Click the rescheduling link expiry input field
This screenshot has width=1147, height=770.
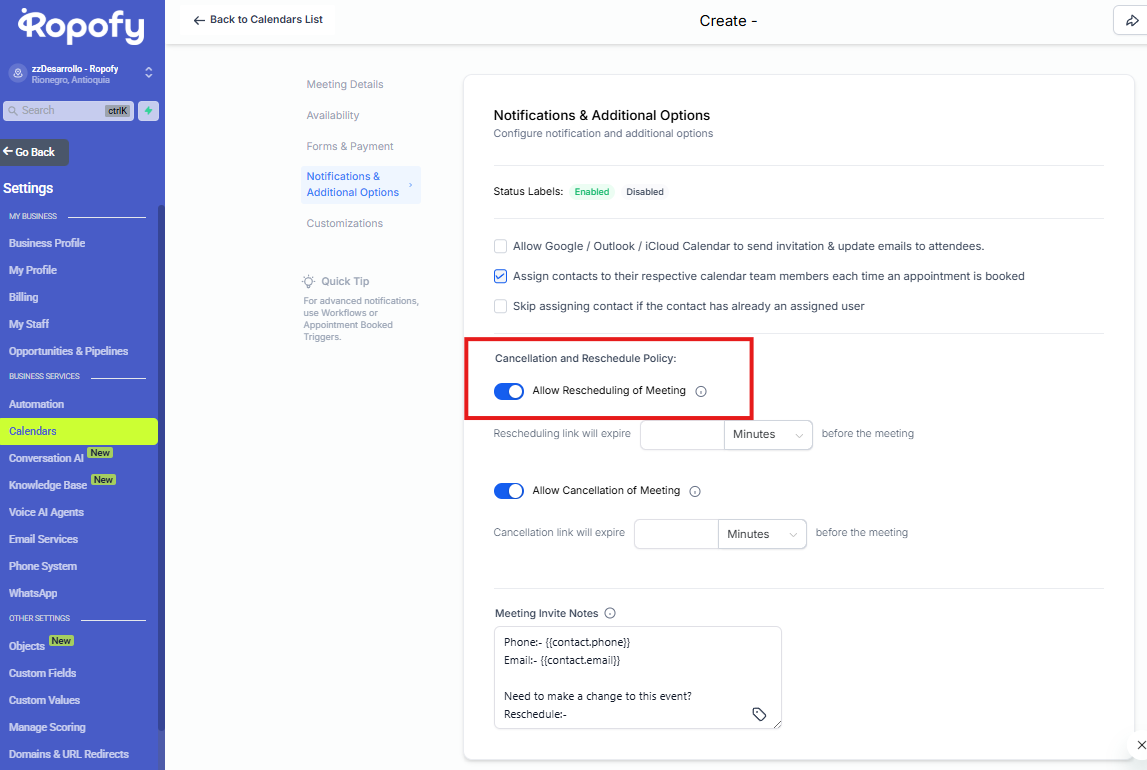(x=682, y=435)
